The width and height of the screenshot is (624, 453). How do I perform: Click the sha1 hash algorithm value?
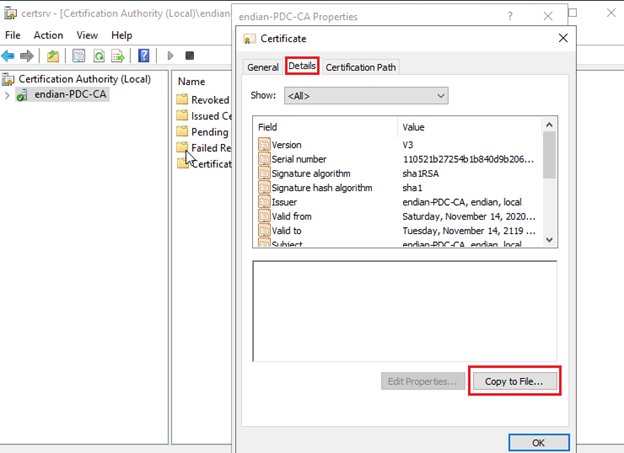click(x=412, y=187)
